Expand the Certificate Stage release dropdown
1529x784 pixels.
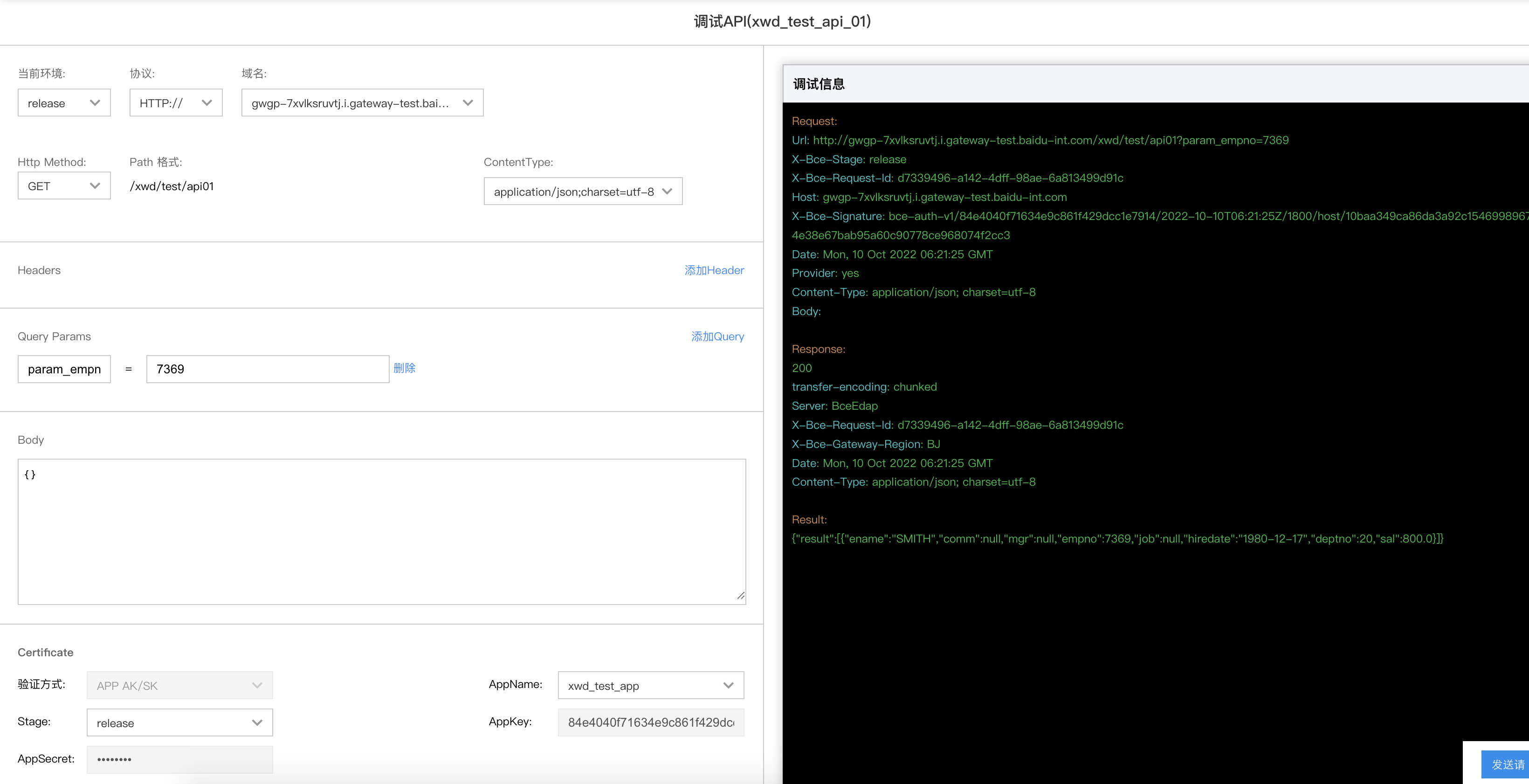pos(179,723)
